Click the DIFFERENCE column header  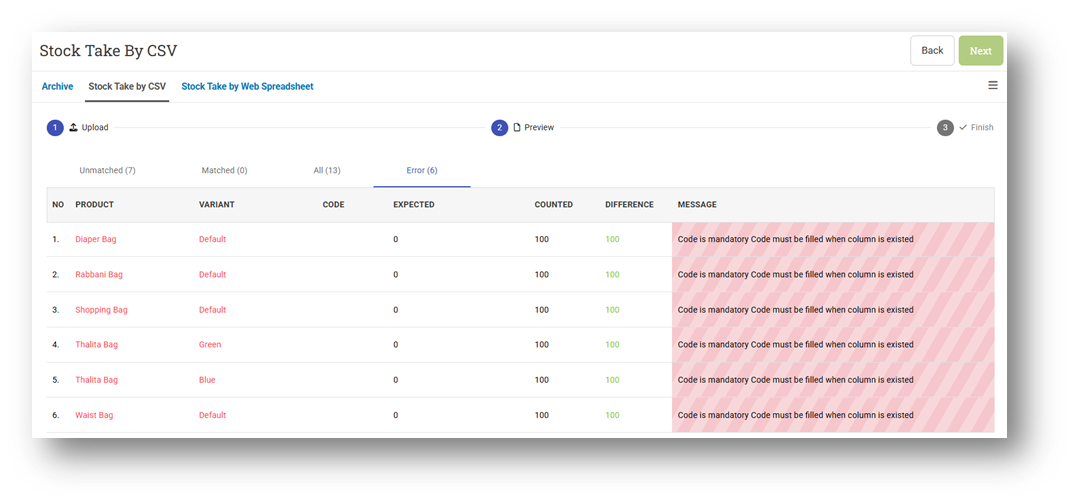pyautogui.click(x=629, y=205)
